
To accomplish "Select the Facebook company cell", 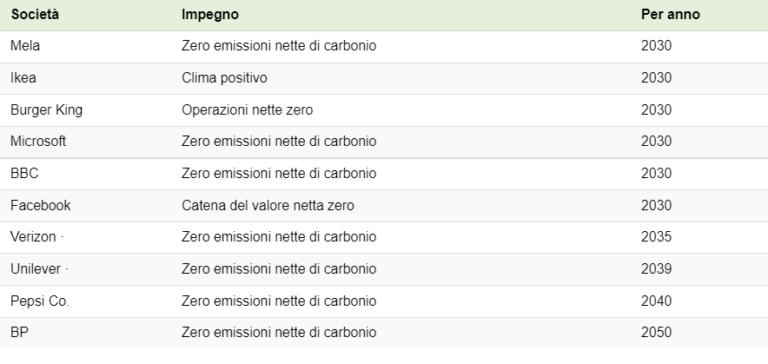I will (x=41, y=205).
